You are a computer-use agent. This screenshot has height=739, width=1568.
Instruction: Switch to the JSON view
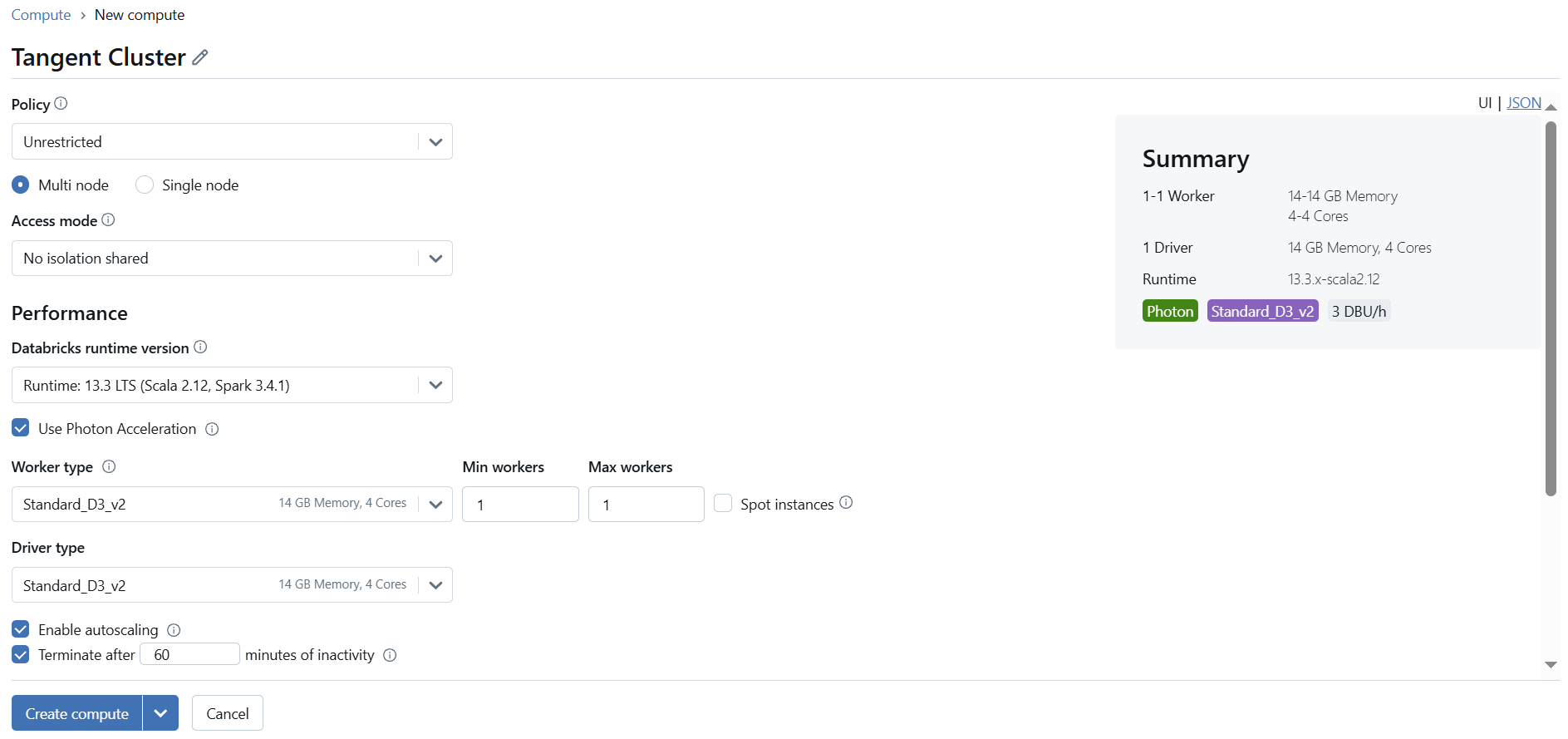(1524, 103)
